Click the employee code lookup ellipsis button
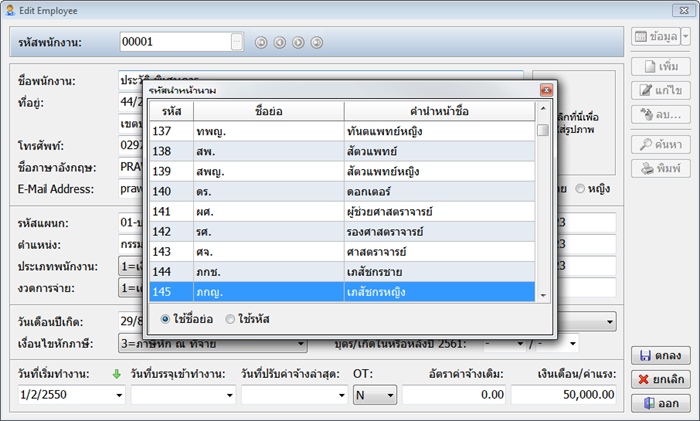 (x=236, y=42)
